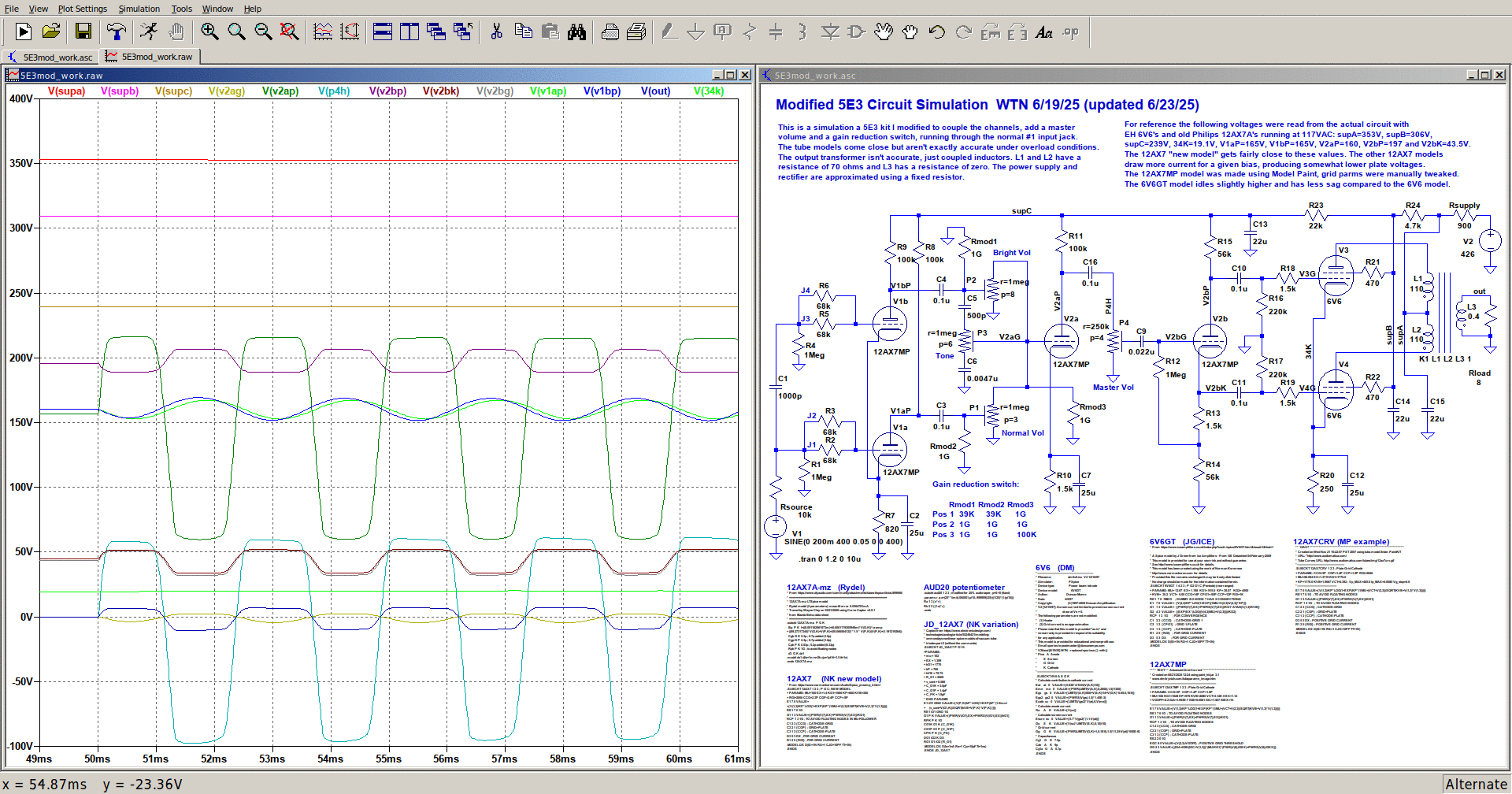Tile the windows vertically
This screenshot has width=1512, height=794.
409,32
